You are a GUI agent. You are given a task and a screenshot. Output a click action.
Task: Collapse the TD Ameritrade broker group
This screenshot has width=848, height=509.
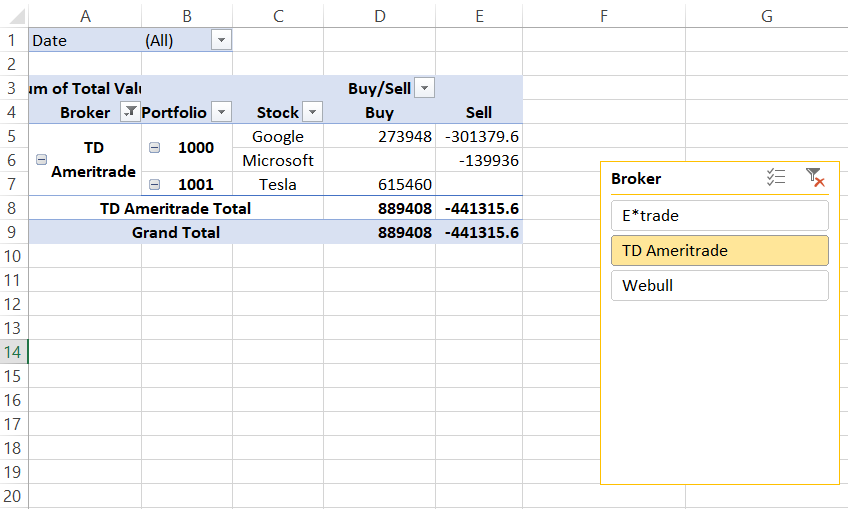[41, 160]
